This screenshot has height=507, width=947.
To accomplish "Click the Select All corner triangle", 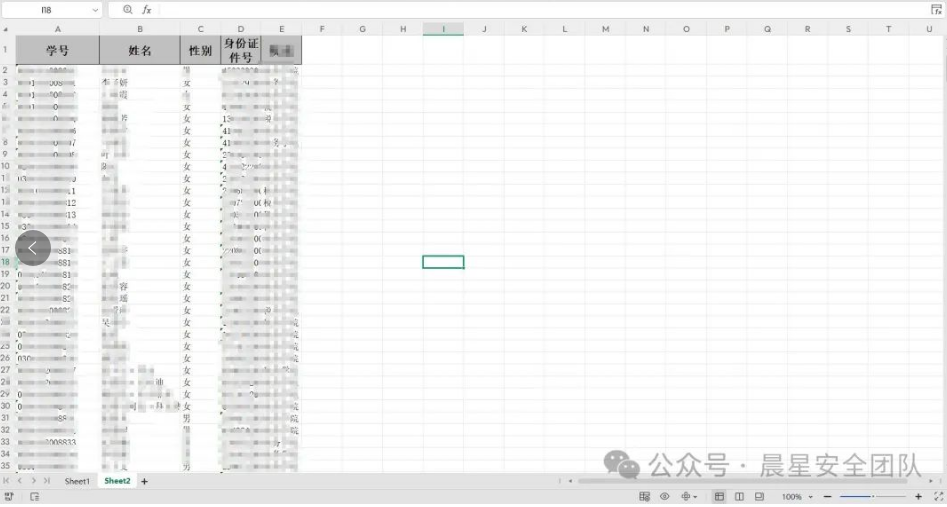I will click(x=5, y=29).
